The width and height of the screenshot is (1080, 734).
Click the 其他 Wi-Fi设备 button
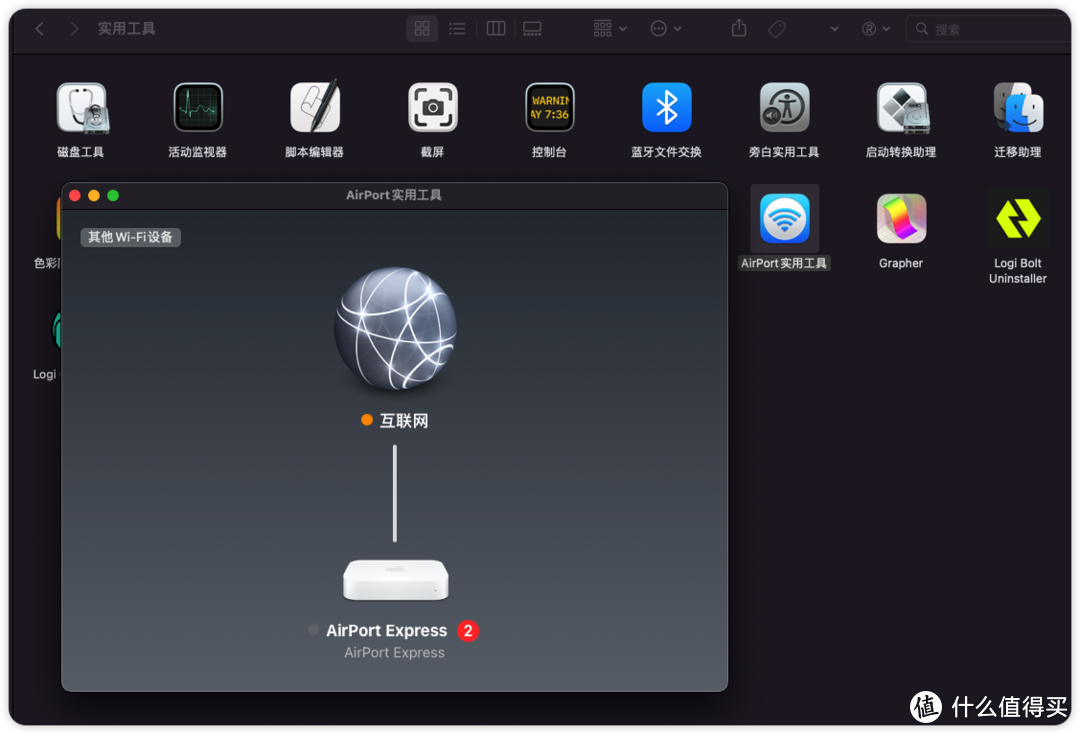[x=130, y=237]
